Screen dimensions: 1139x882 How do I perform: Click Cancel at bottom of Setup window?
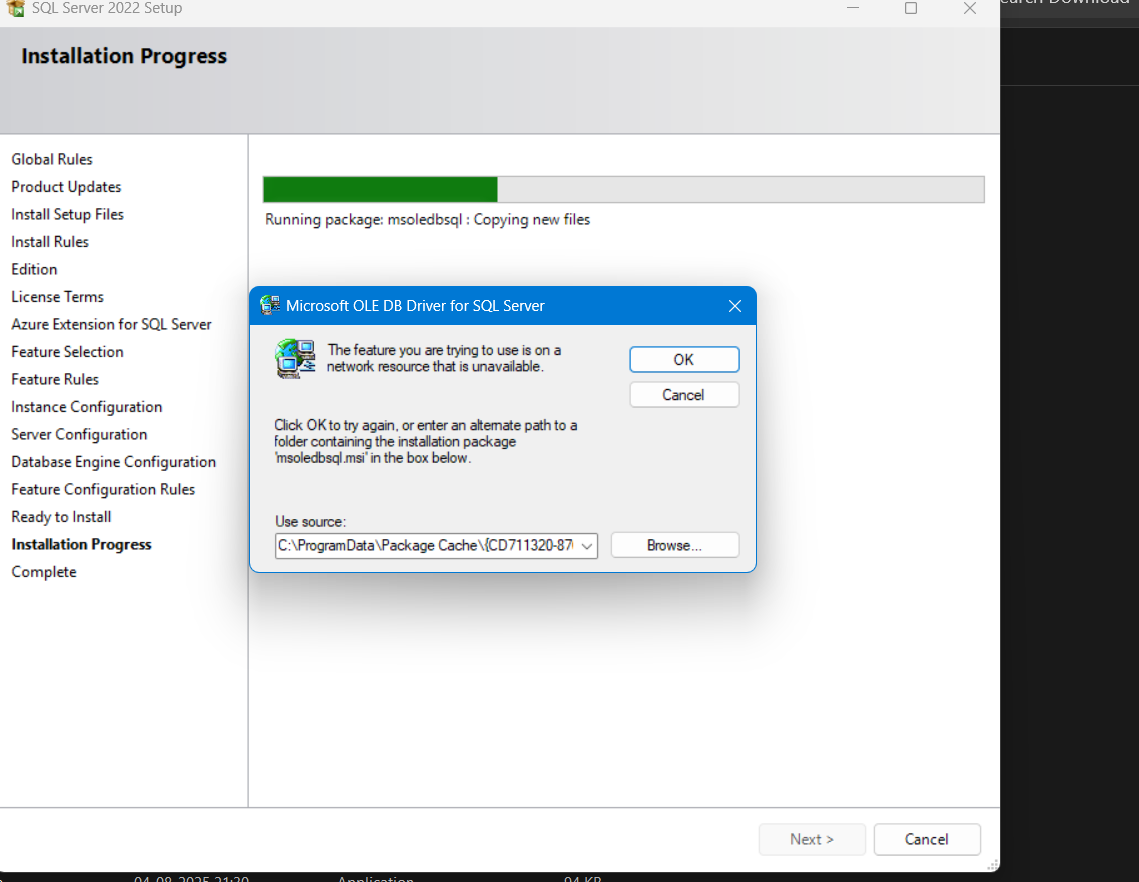[x=926, y=839]
